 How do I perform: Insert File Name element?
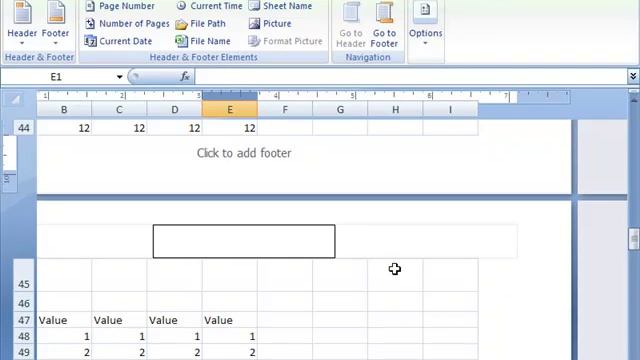click(x=203, y=41)
